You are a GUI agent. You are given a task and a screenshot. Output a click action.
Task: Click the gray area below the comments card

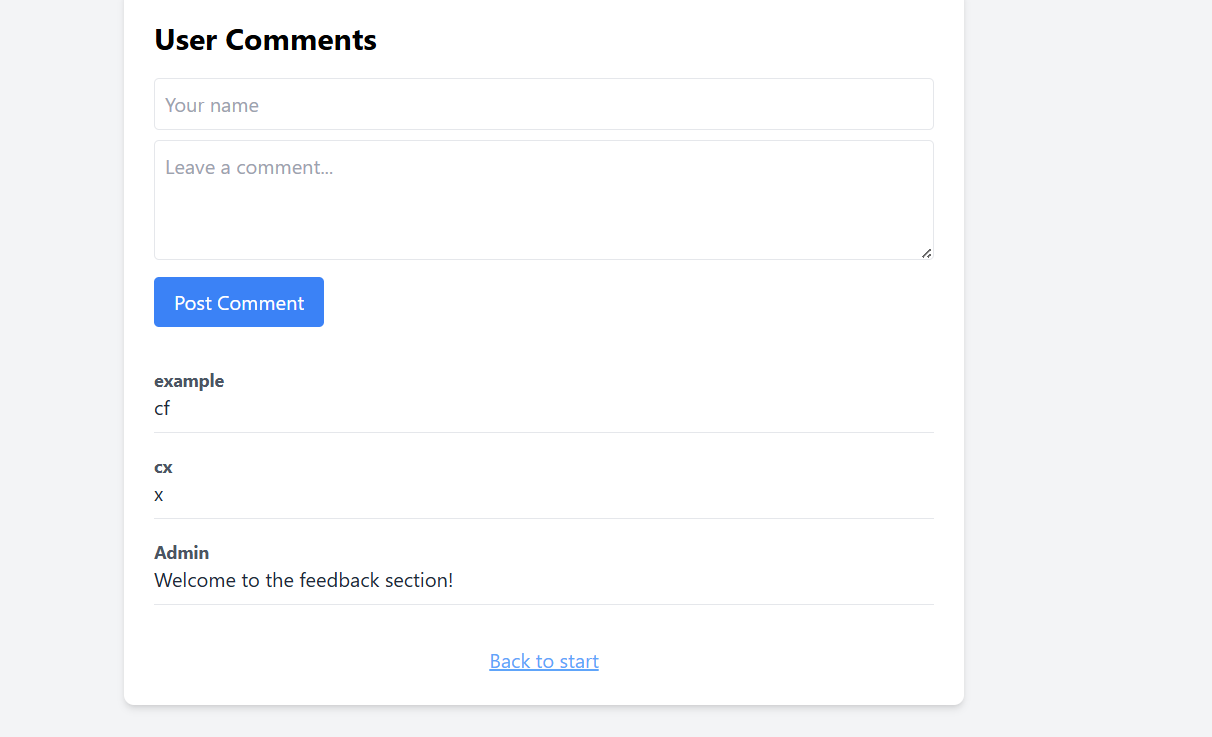coord(543,723)
